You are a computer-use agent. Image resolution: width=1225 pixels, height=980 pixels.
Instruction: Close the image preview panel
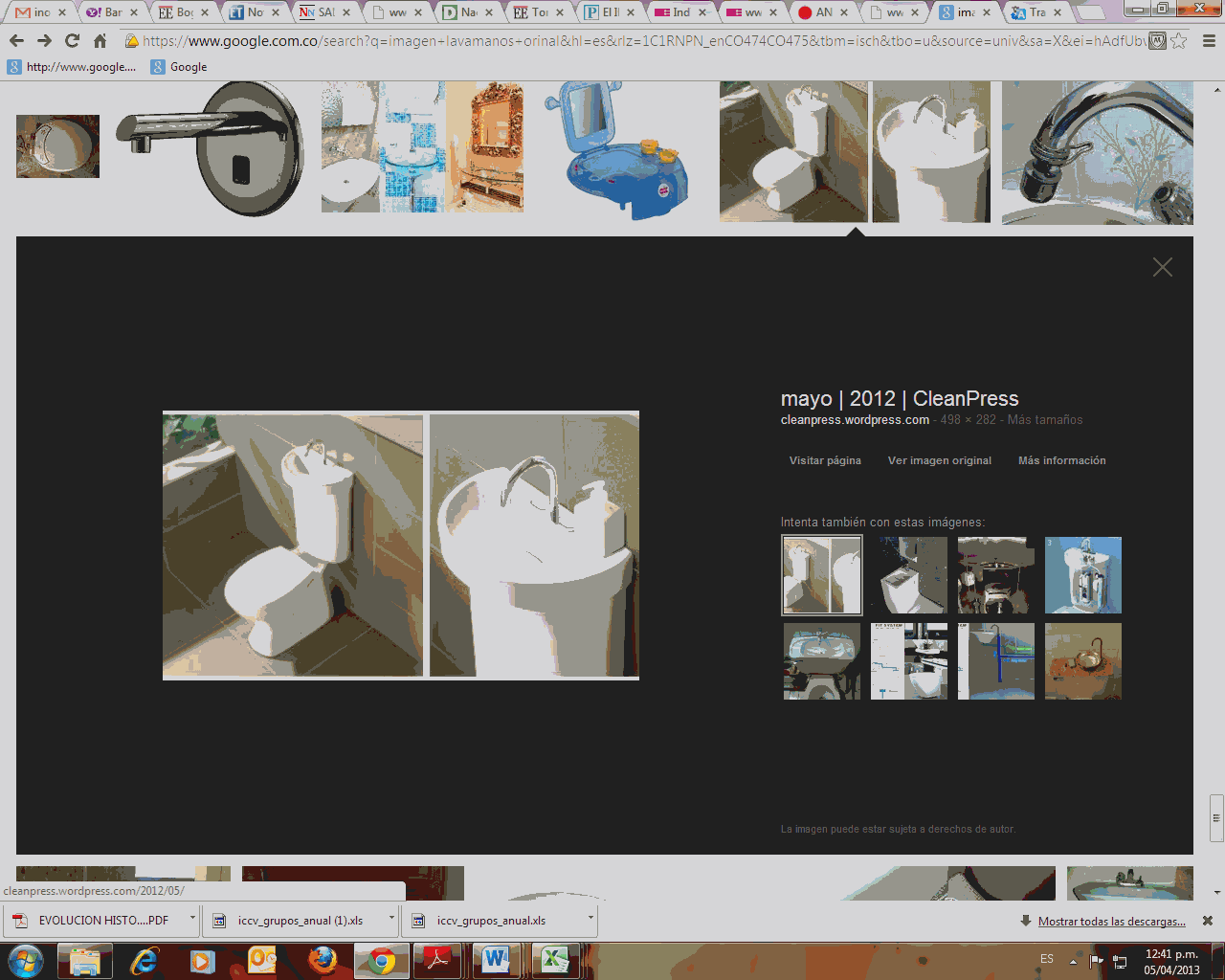(x=1162, y=267)
